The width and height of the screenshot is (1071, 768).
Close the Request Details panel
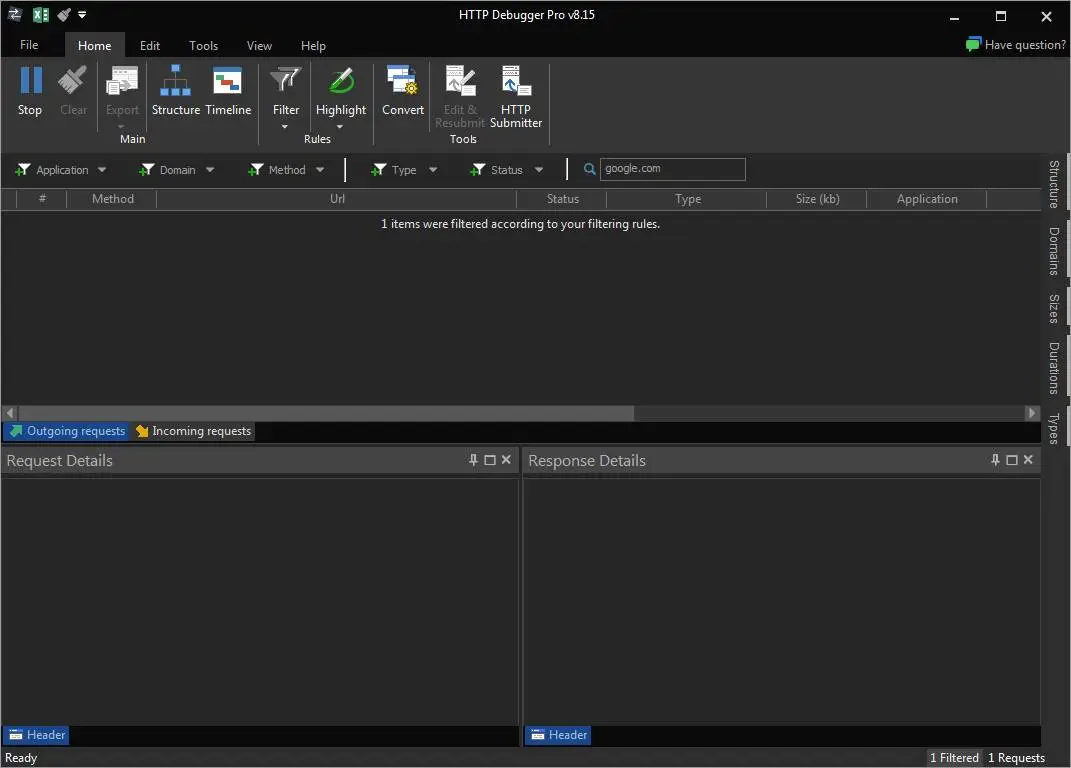click(506, 460)
